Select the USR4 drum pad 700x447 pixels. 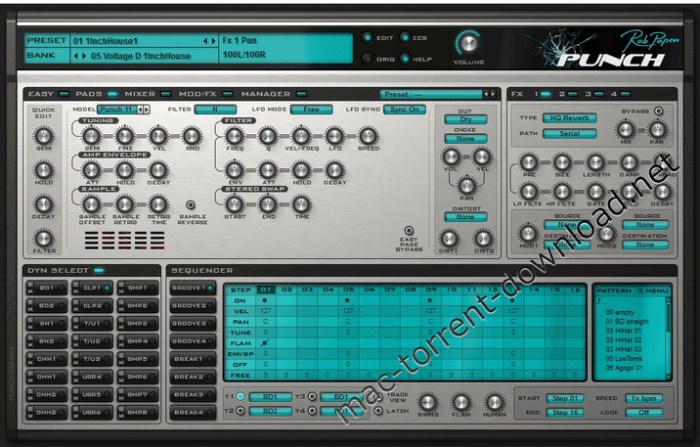pos(92,377)
